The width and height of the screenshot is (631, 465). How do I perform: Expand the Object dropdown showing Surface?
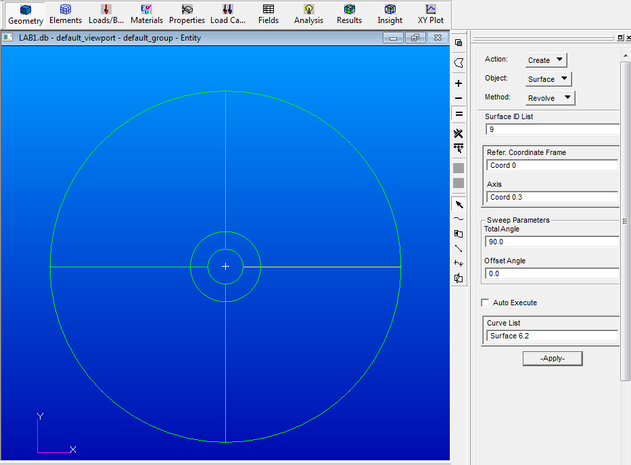pyautogui.click(x=550, y=79)
